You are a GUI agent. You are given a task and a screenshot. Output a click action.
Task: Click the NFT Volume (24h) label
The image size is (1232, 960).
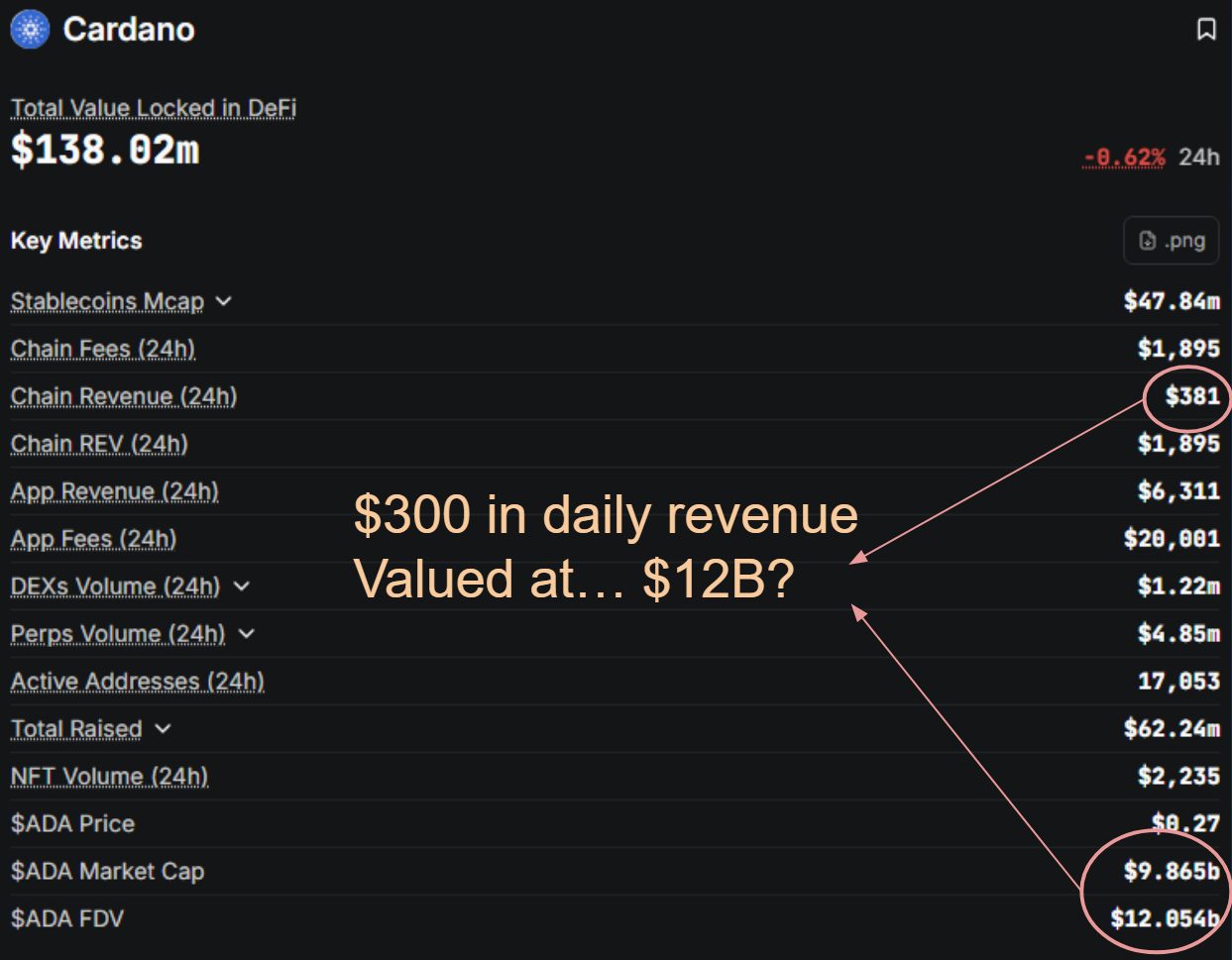point(110,777)
